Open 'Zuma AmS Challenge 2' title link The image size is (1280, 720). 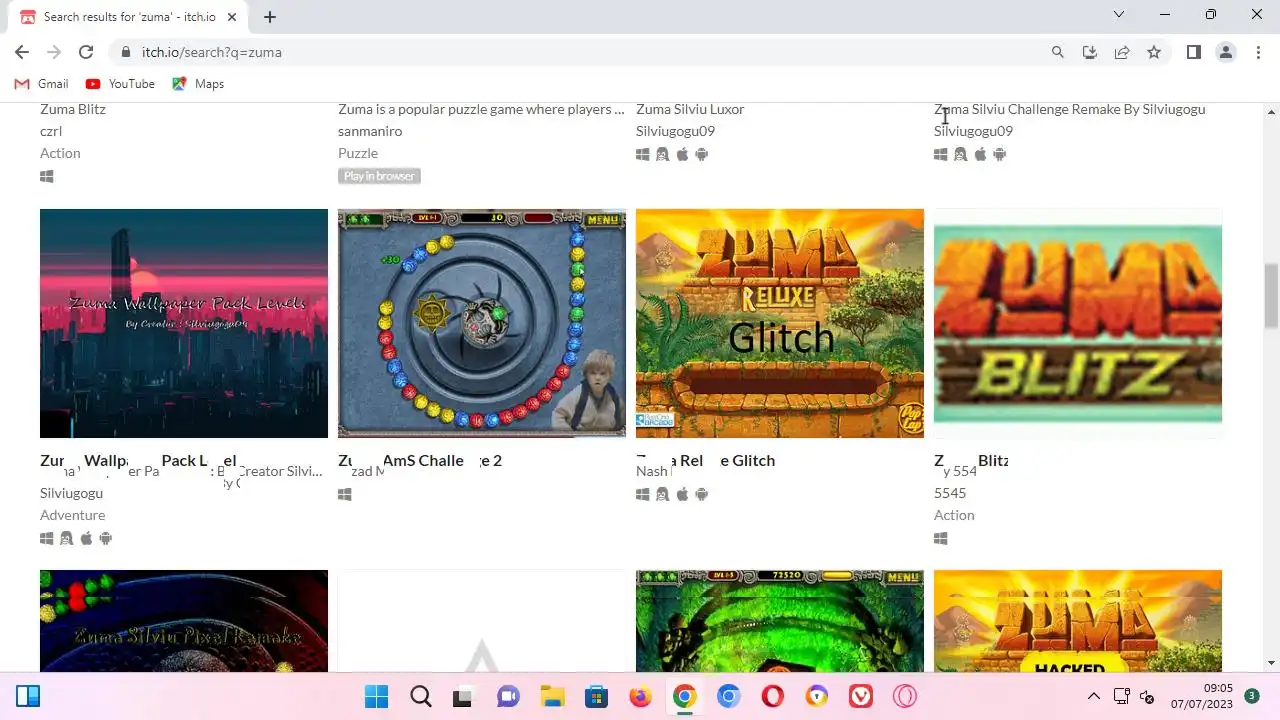(420, 460)
